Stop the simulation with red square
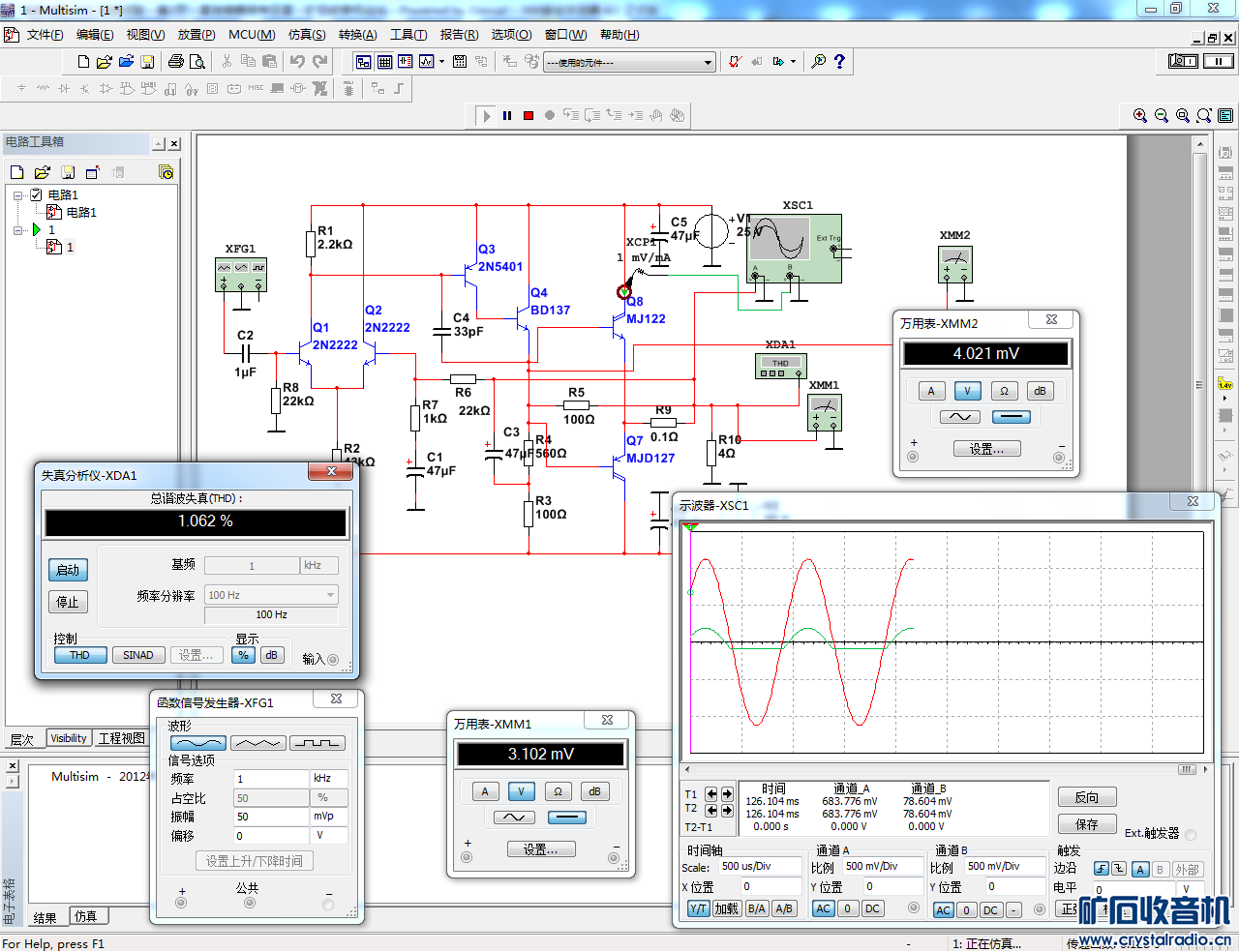Image resolution: width=1239 pixels, height=952 pixels. click(x=529, y=115)
